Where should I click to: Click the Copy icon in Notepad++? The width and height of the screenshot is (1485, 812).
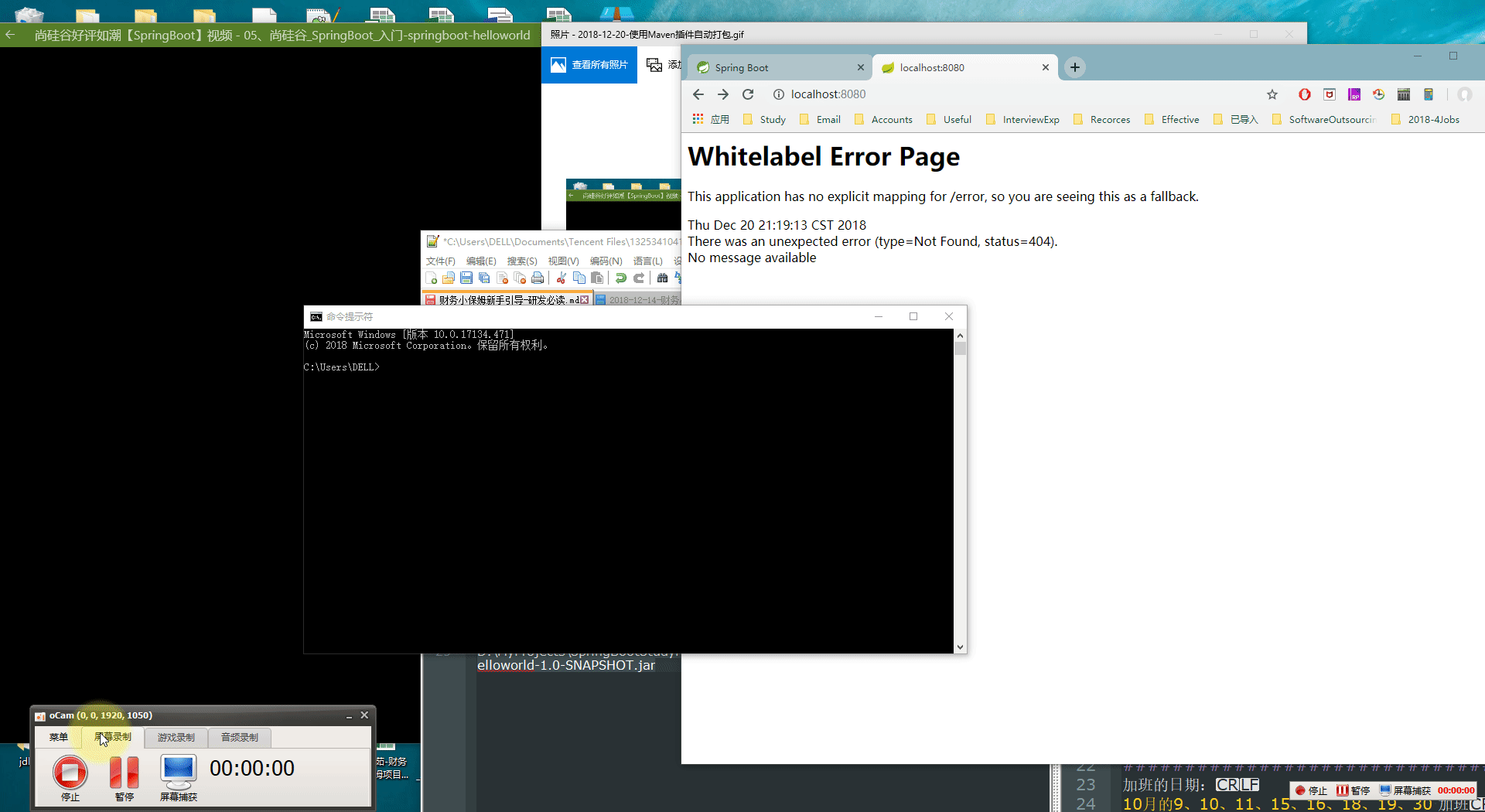(579, 278)
